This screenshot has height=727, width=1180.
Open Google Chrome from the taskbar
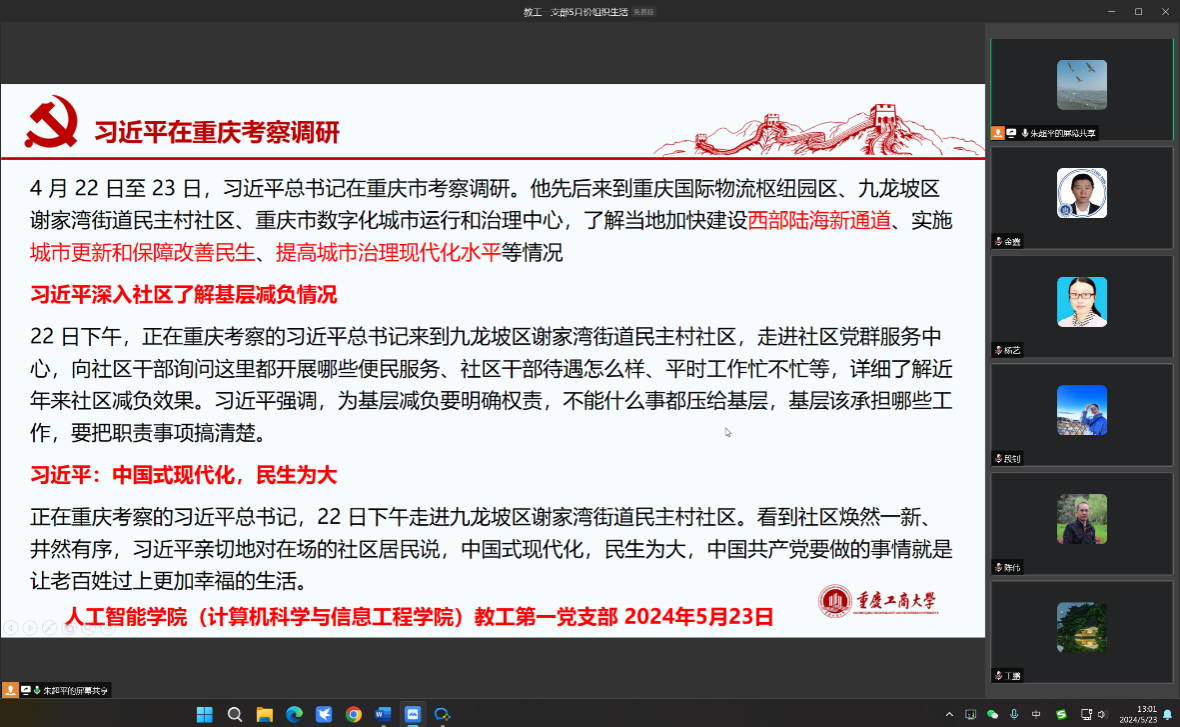(353, 714)
